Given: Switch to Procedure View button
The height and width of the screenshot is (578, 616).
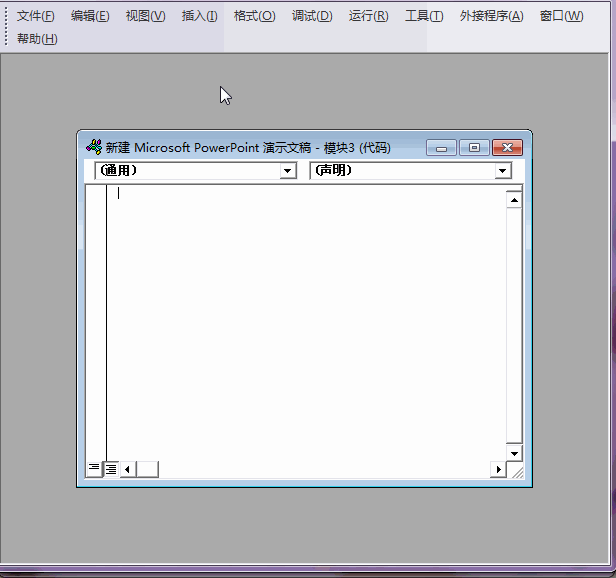Looking at the screenshot, I should click(x=94, y=469).
